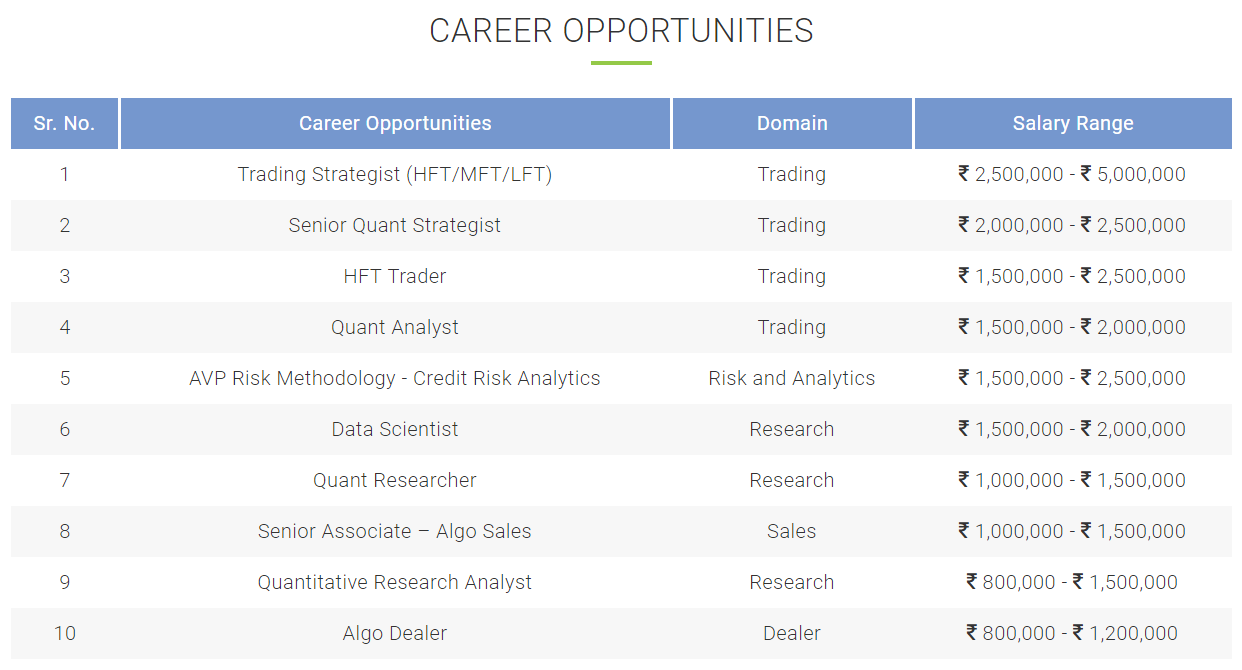Screen dimensions: 1242x670
Task: Click the Salary Range column header
Action: [x=1073, y=124]
